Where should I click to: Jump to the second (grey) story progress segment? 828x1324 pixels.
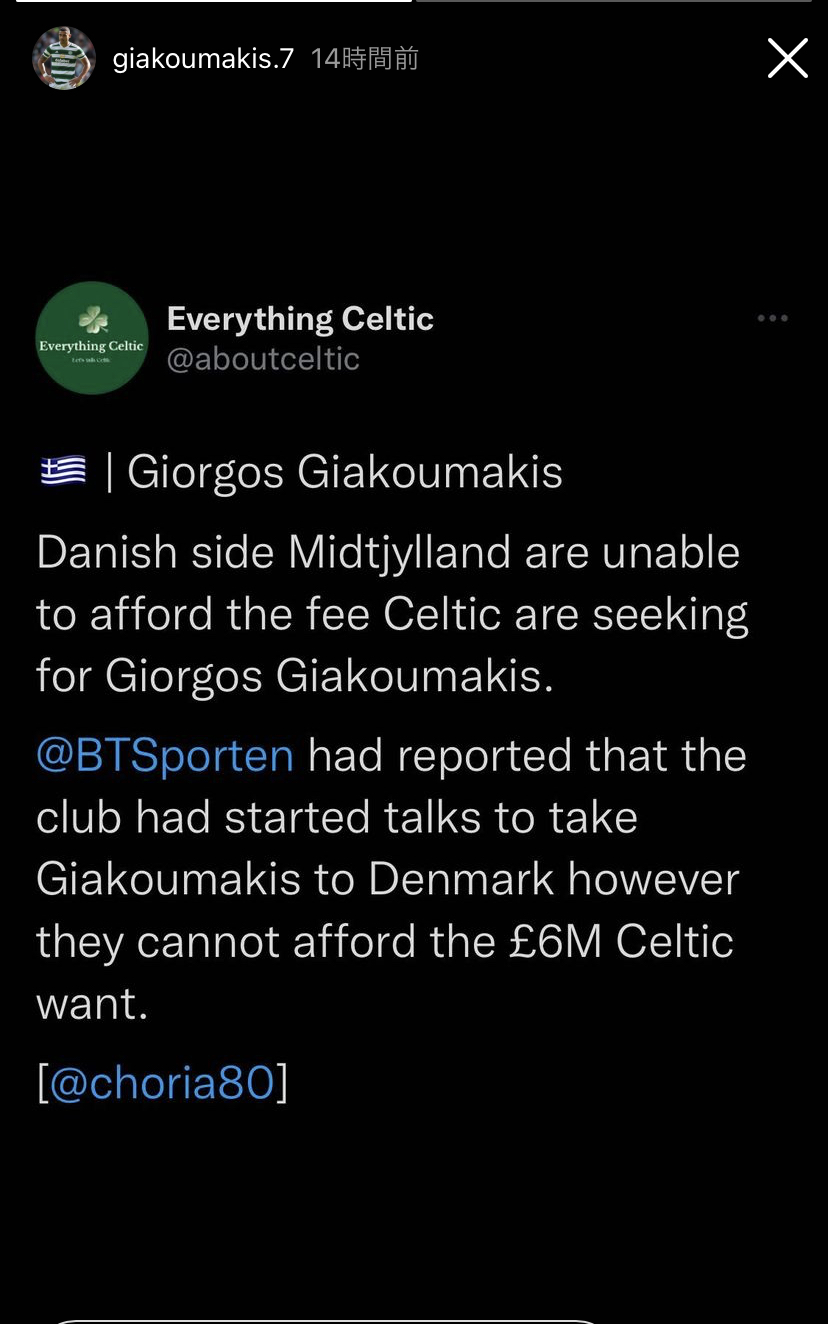(614, 2)
